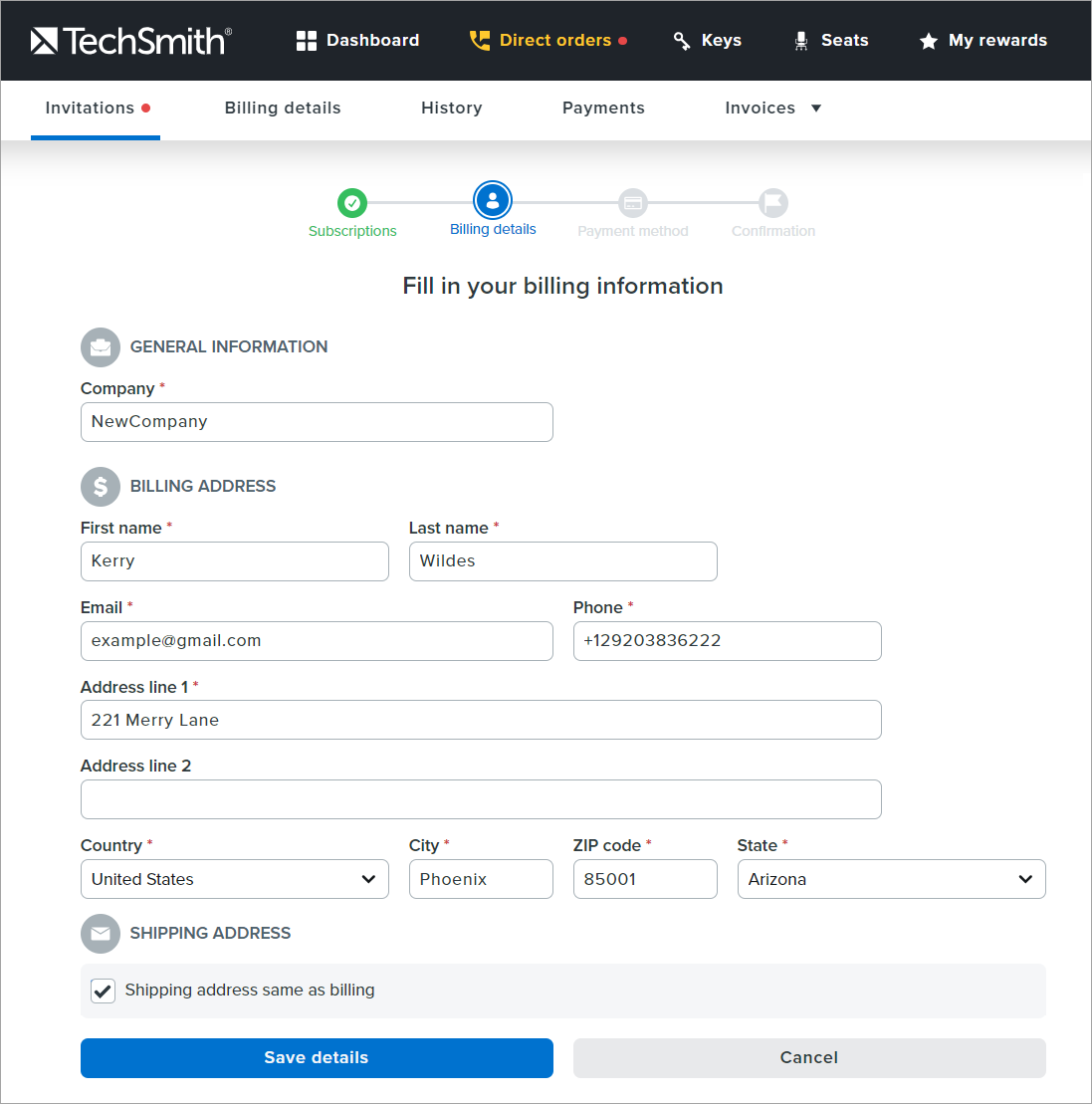1092x1104 pixels.
Task: Click the Direct orders phone icon
Action: (480, 41)
